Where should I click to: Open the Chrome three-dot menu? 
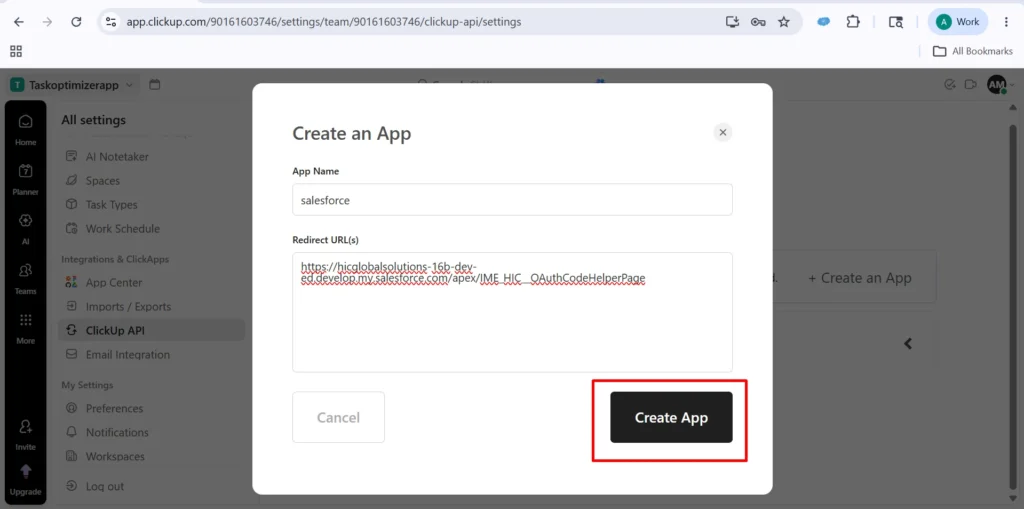[1006, 22]
